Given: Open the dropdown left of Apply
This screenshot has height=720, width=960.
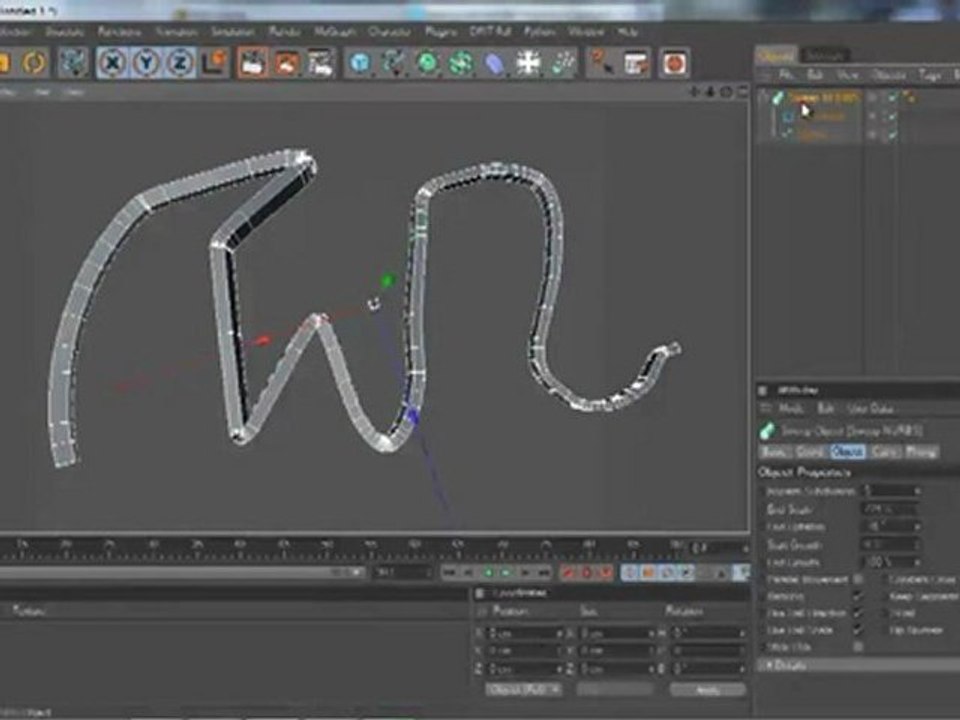Looking at the screenshot, I should 615,689.
